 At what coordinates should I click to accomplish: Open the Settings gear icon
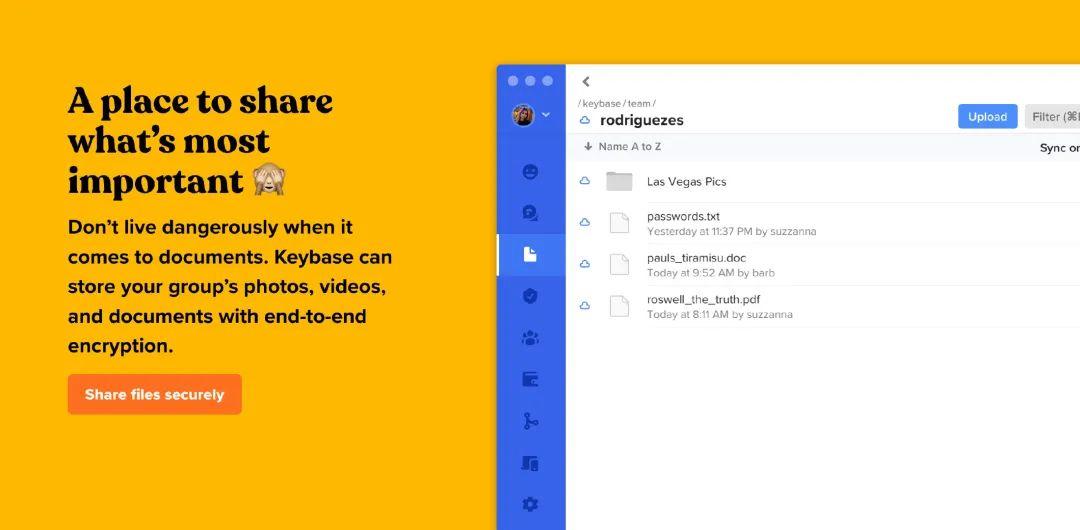click(x=530, y=504)
